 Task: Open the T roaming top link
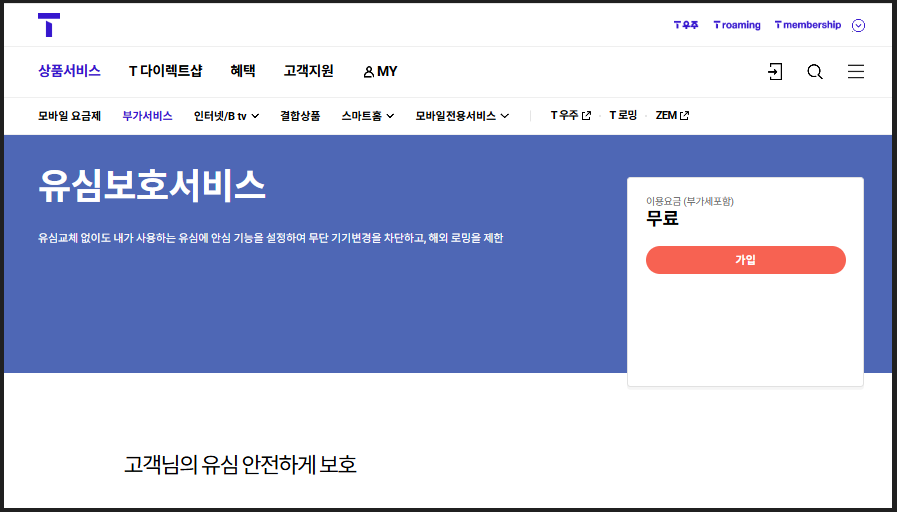pos(737,25)
